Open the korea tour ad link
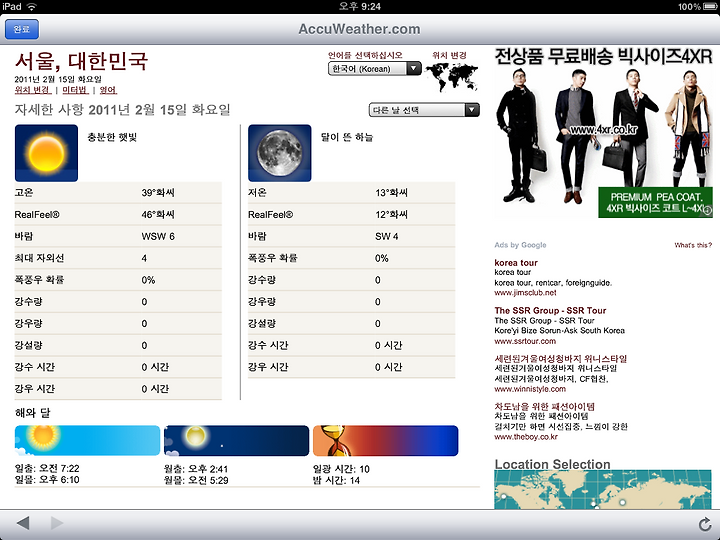720x540 pixels. coord(516,263)
